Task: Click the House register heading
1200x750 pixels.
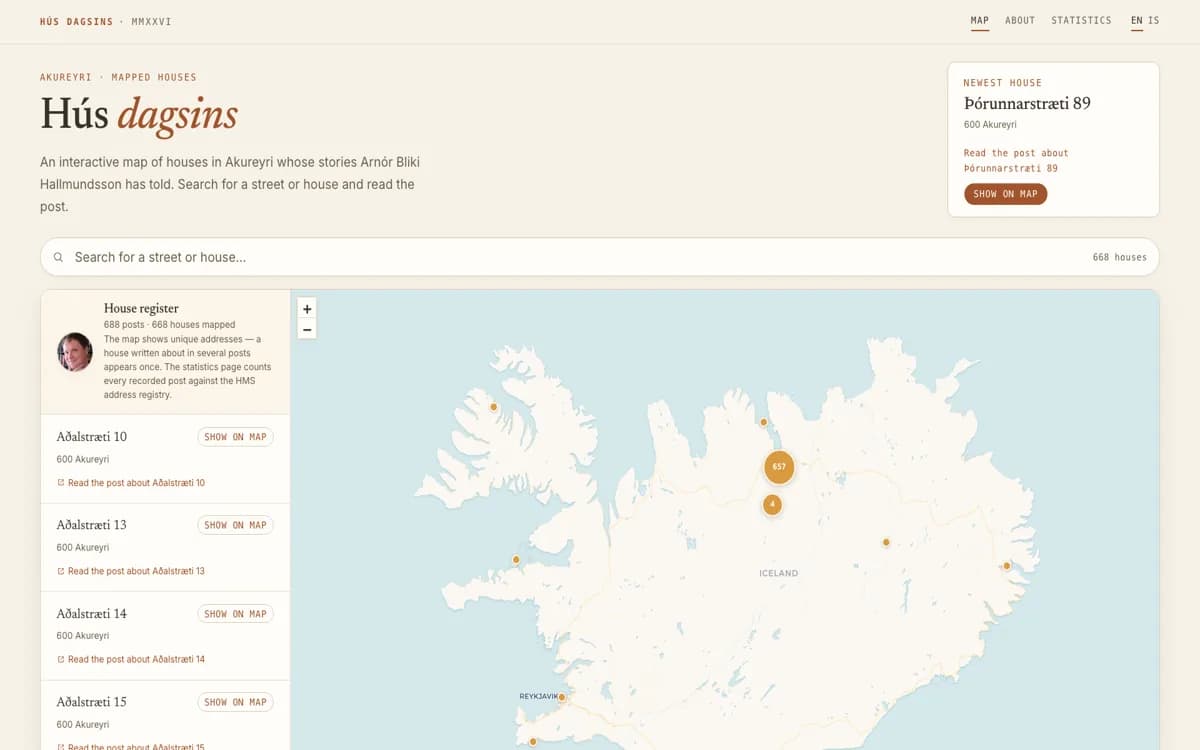Action: 141,308
